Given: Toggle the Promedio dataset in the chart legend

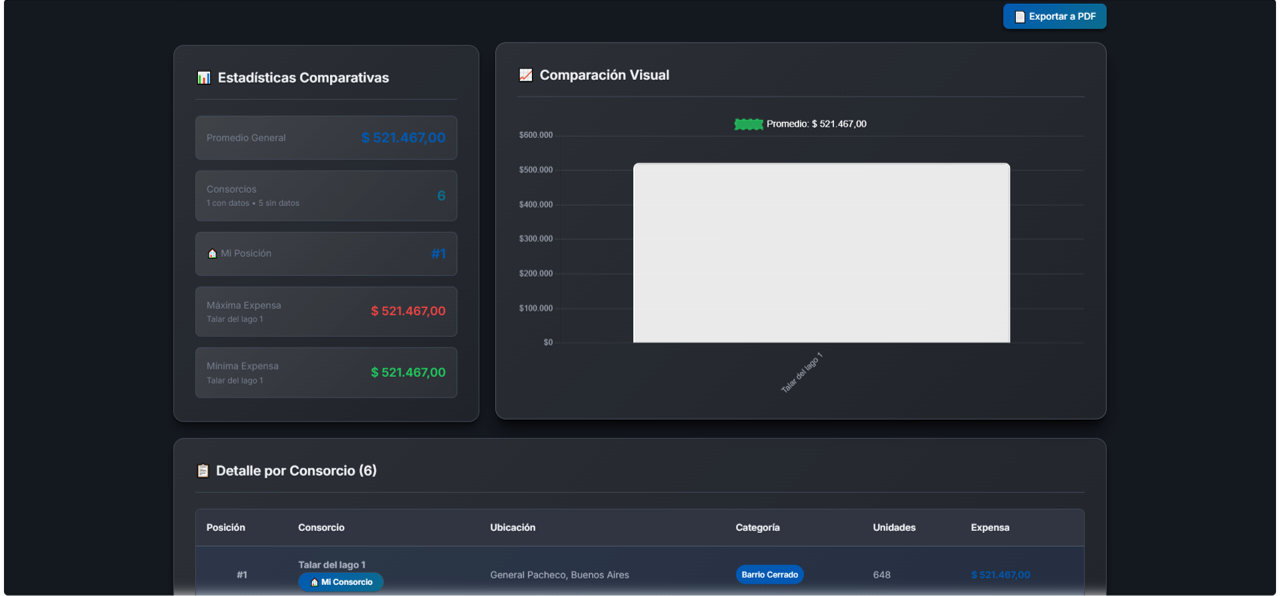Looking at the screenshot, I should pos(798,123).
